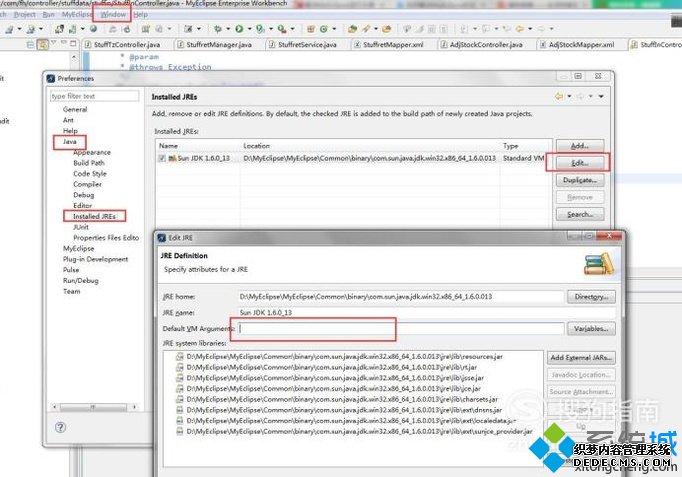The image size is (682, 477).
Task: Click the resources.jar library icon
Action: point(180,357)
